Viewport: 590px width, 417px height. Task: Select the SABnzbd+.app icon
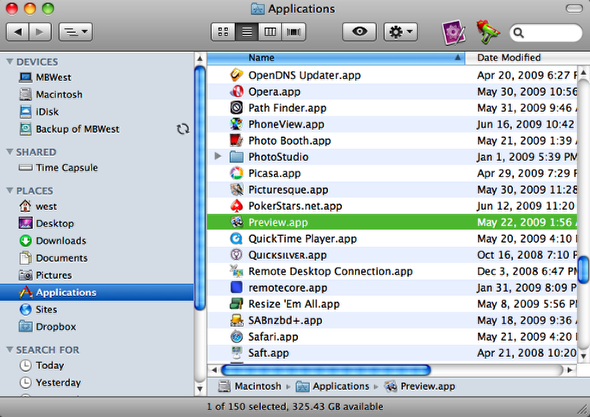click(x=236, y=320)
